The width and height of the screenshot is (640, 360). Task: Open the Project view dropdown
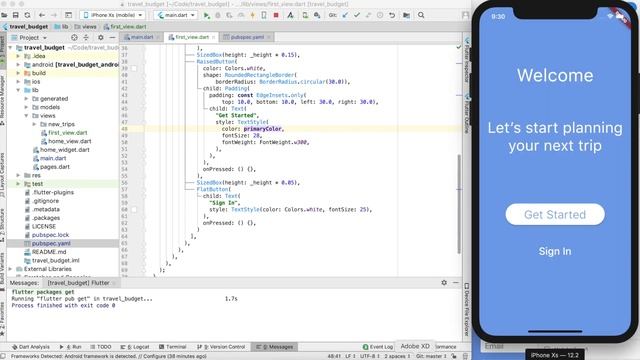[29, 38]
